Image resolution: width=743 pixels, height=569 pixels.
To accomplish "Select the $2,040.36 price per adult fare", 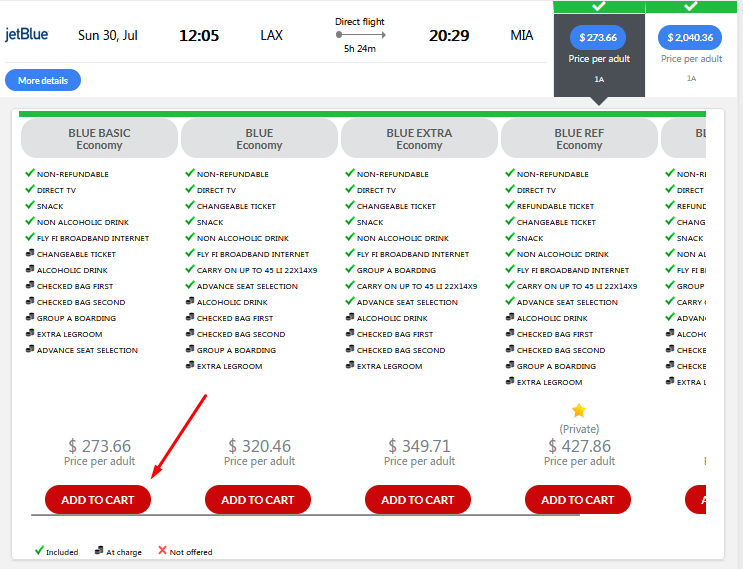I will click(x=690, y=37).
